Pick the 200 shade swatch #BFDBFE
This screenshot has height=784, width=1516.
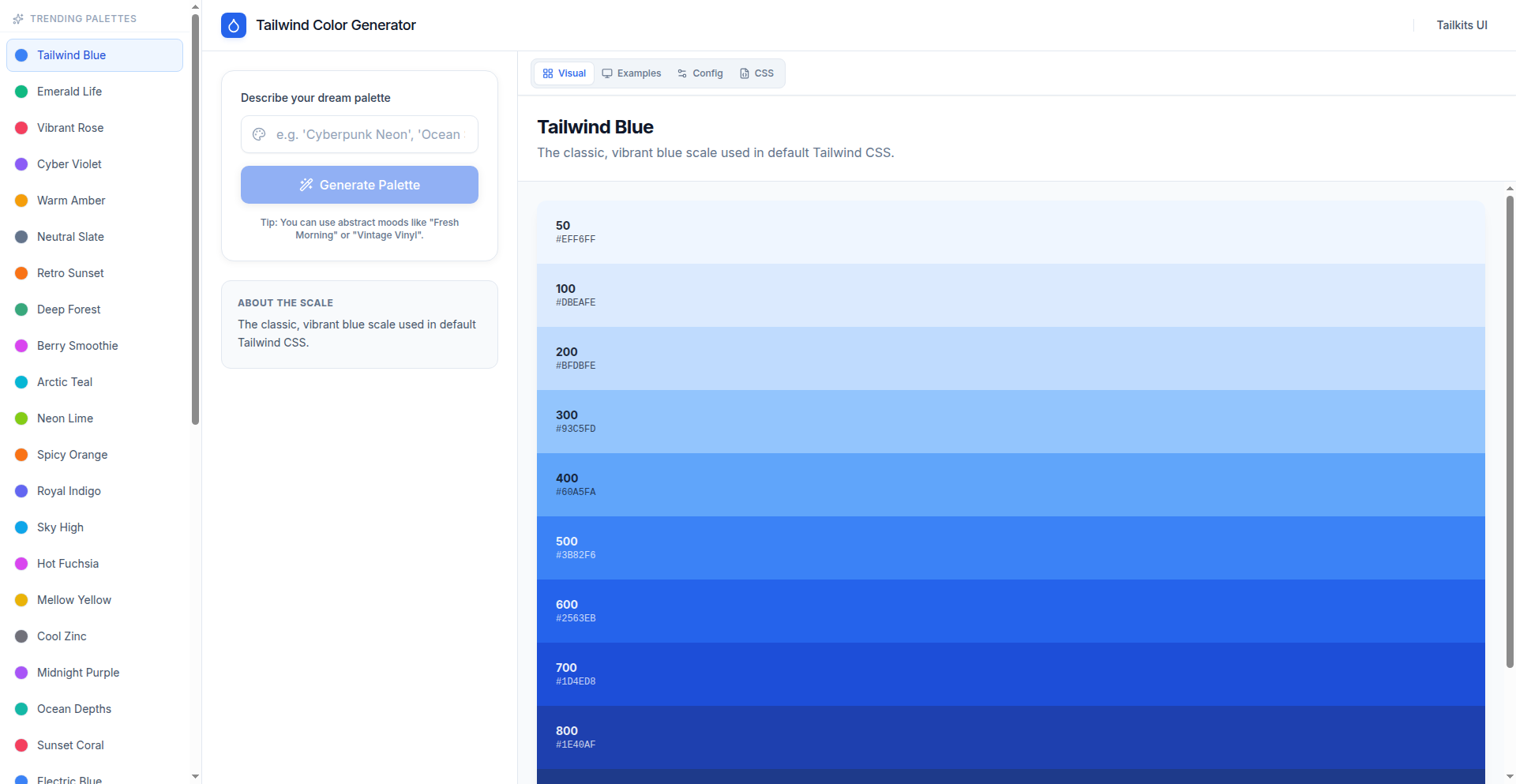click(1011, 358)
